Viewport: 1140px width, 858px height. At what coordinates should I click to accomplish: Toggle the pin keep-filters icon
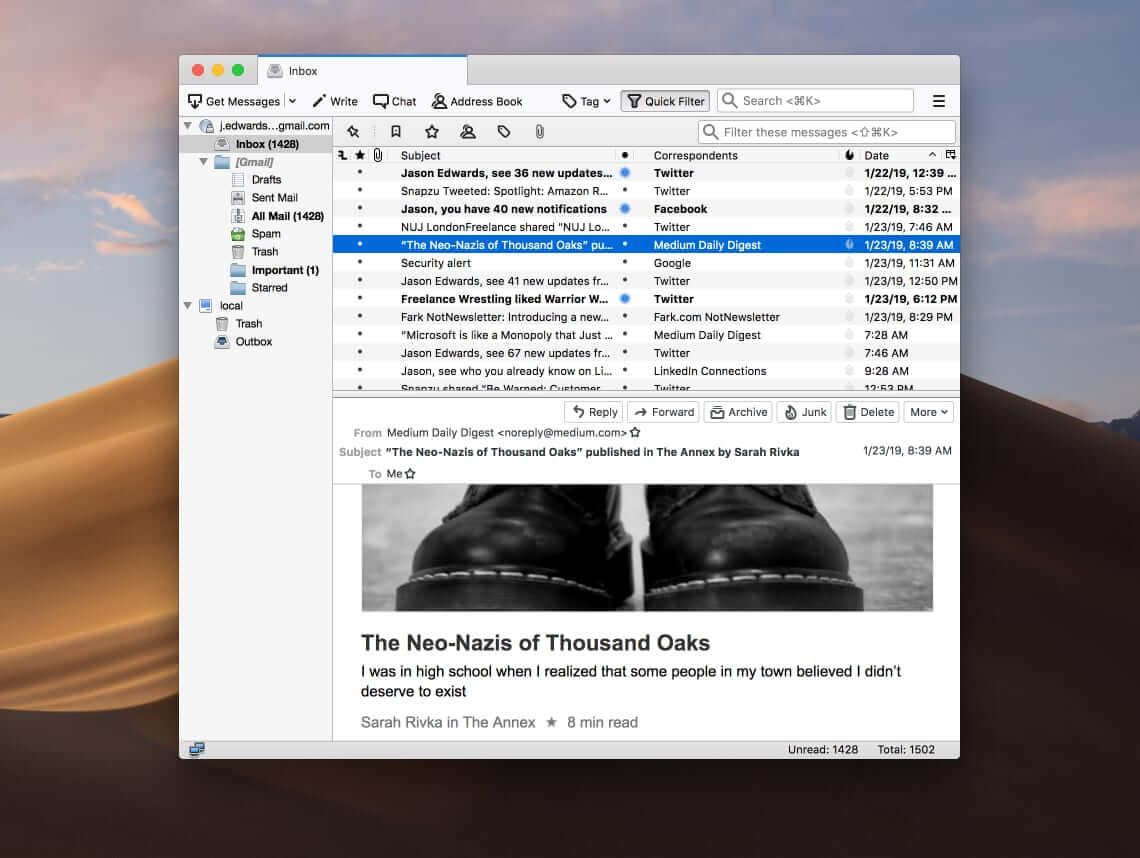coord(353,132)
